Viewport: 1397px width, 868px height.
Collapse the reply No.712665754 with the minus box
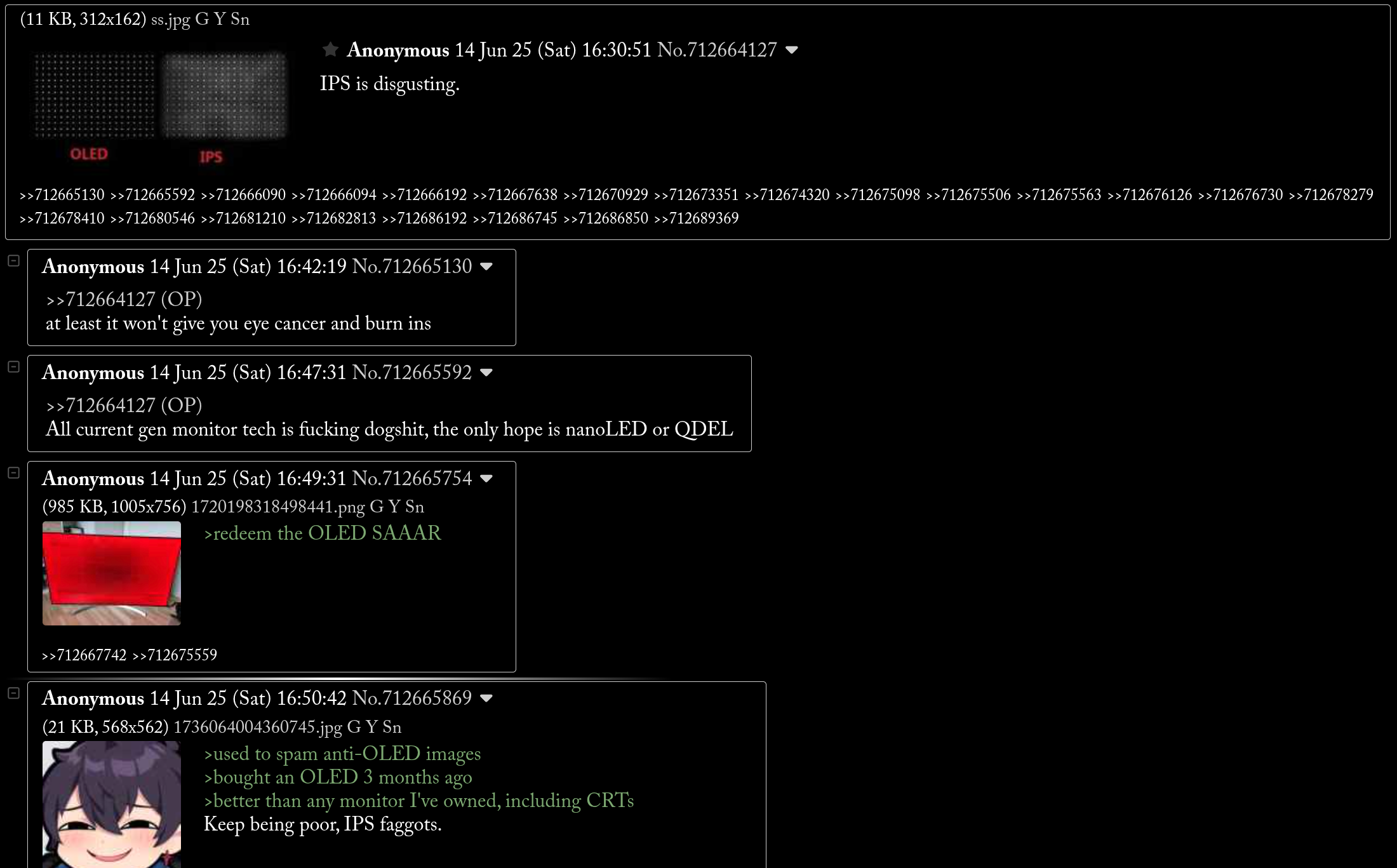13,472
